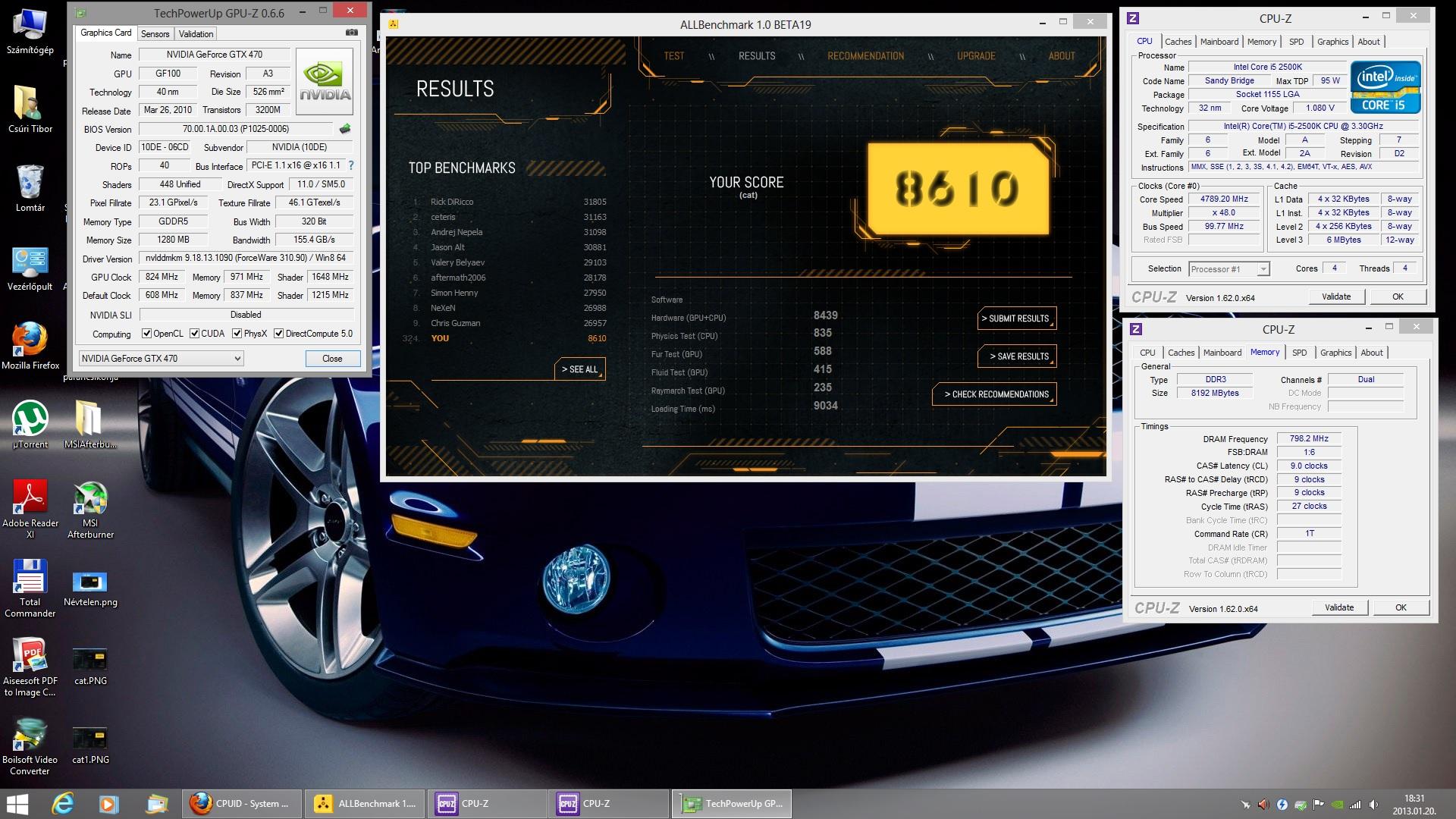This screenshot has height=819, width=1456.
Task: Open Számítógép desktop icon
Action: (x=30, y=33)
